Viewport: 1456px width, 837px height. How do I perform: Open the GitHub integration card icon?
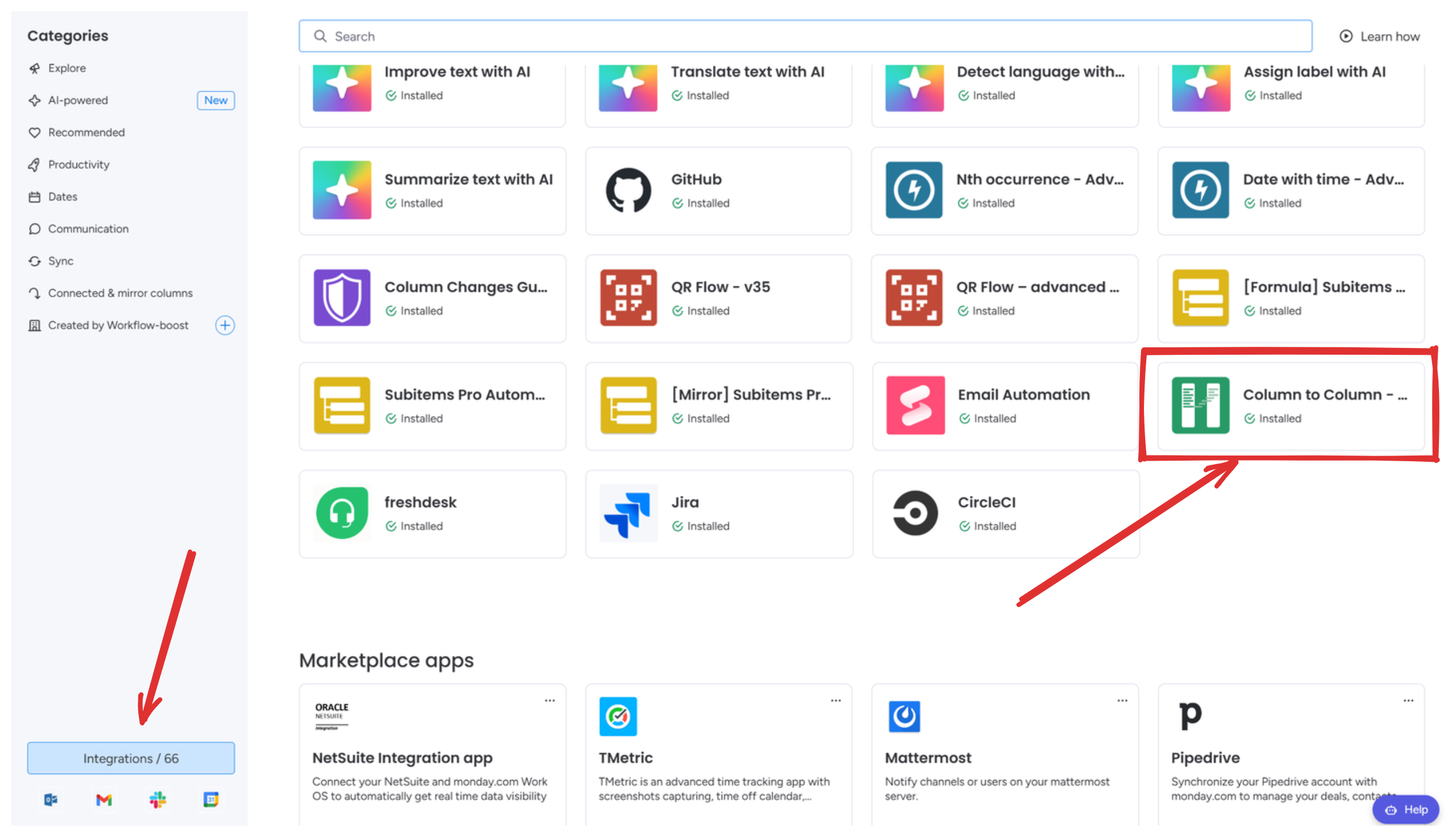627,190
